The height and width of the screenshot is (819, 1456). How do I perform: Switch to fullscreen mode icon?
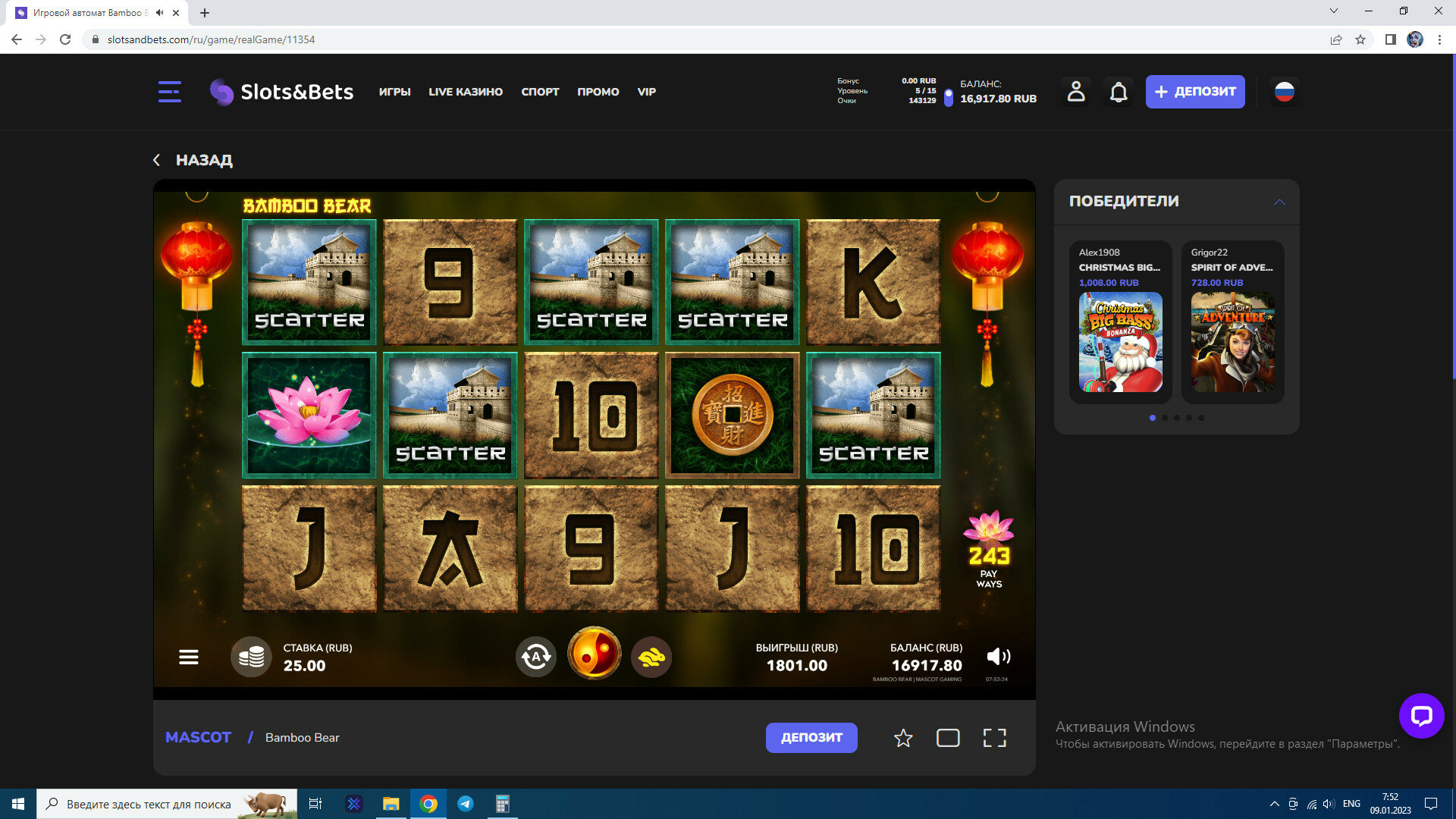(994, 738)
